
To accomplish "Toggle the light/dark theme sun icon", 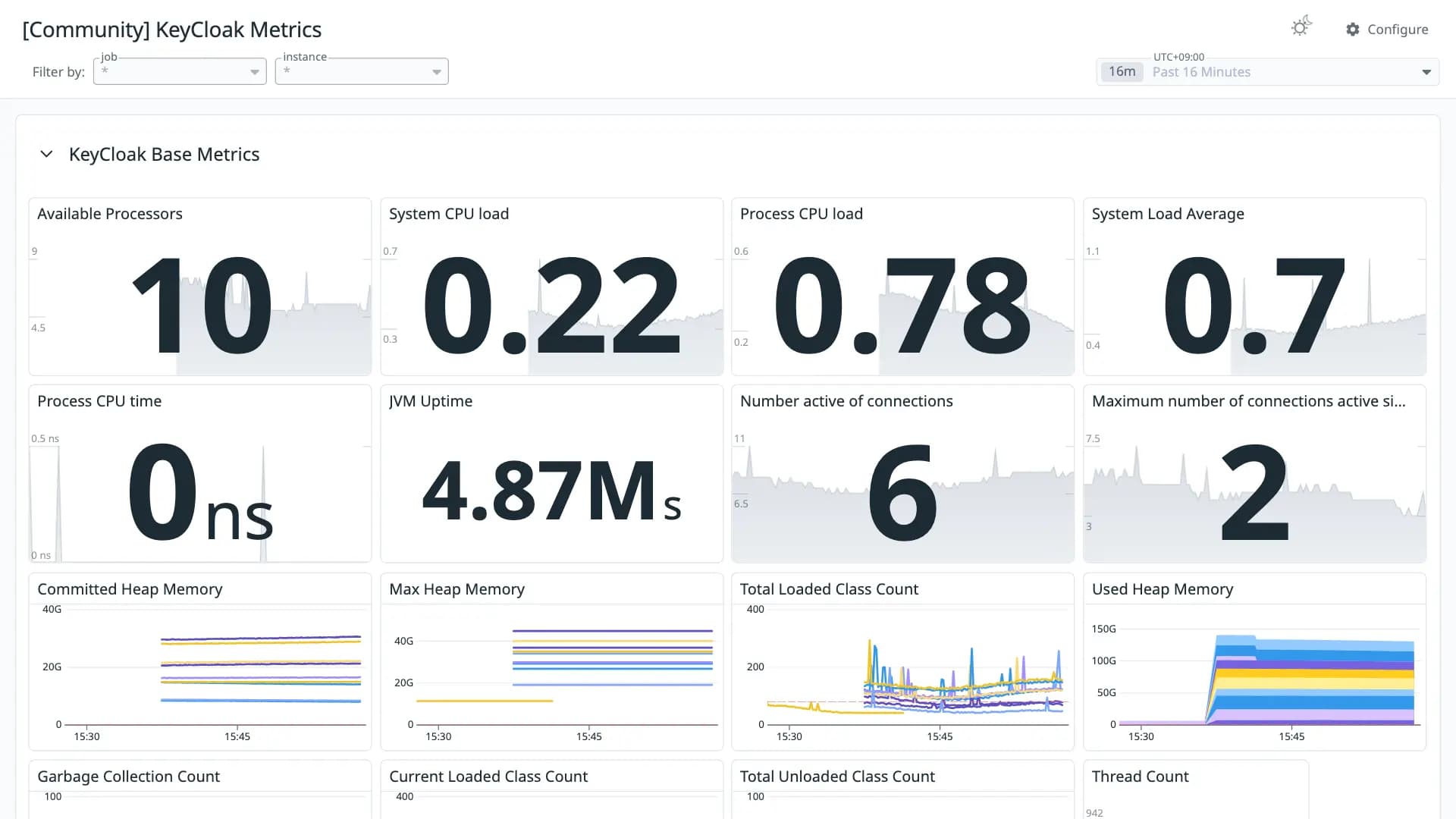I will [1301, 27].
